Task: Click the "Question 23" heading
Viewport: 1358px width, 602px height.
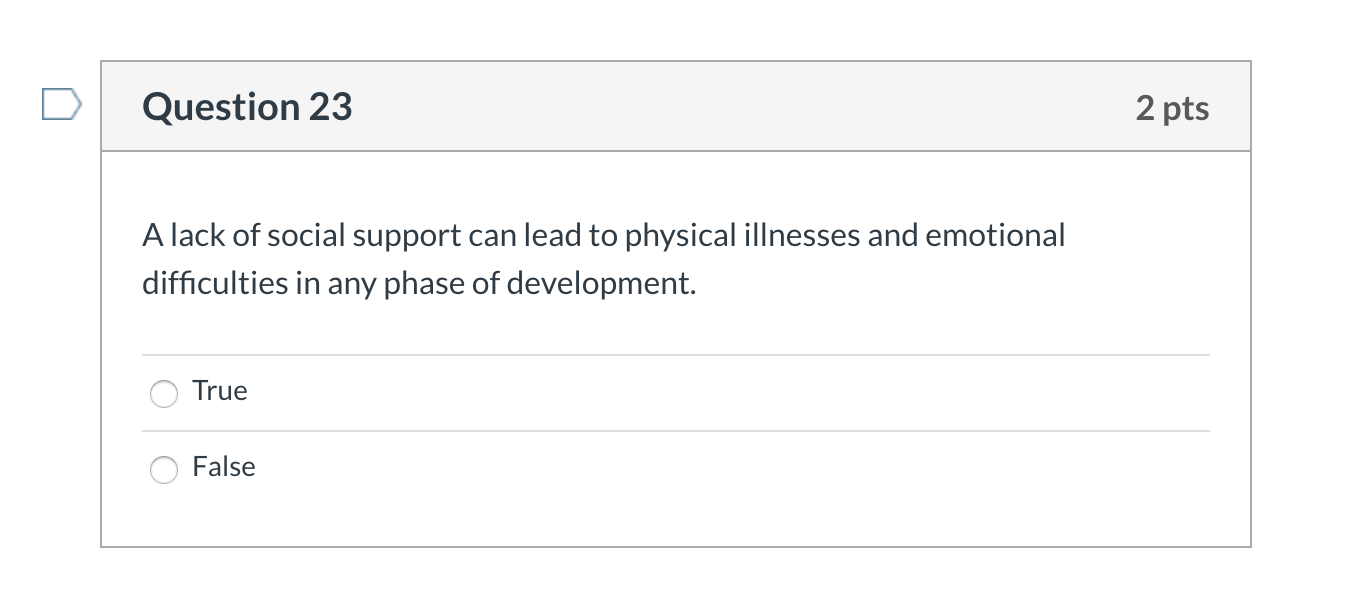Action: [247, 107]
